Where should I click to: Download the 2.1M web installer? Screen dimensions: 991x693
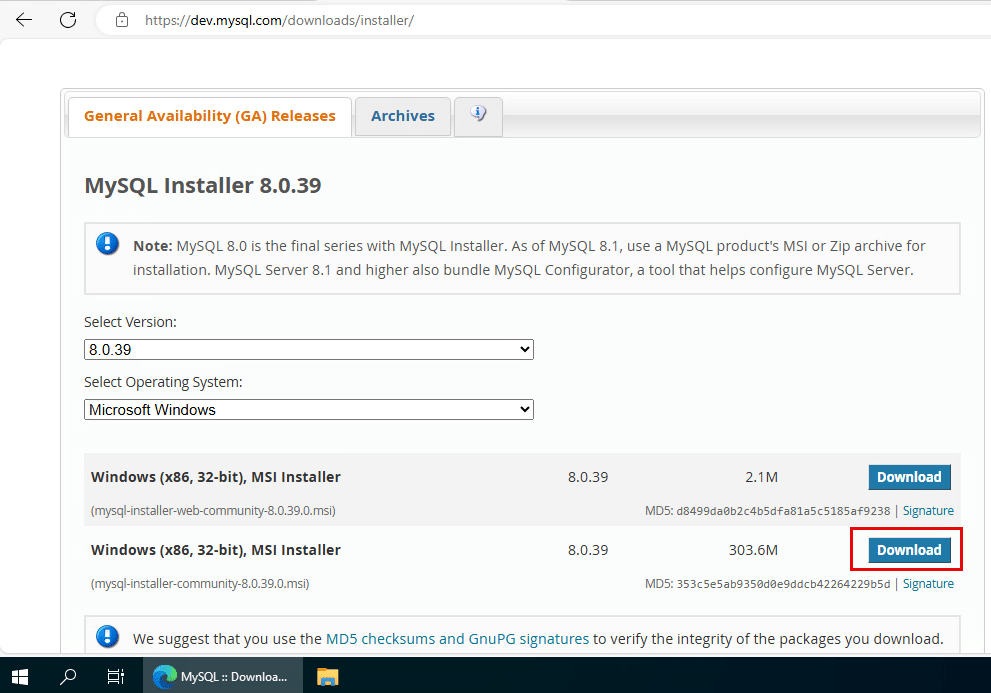click(909, 477)
